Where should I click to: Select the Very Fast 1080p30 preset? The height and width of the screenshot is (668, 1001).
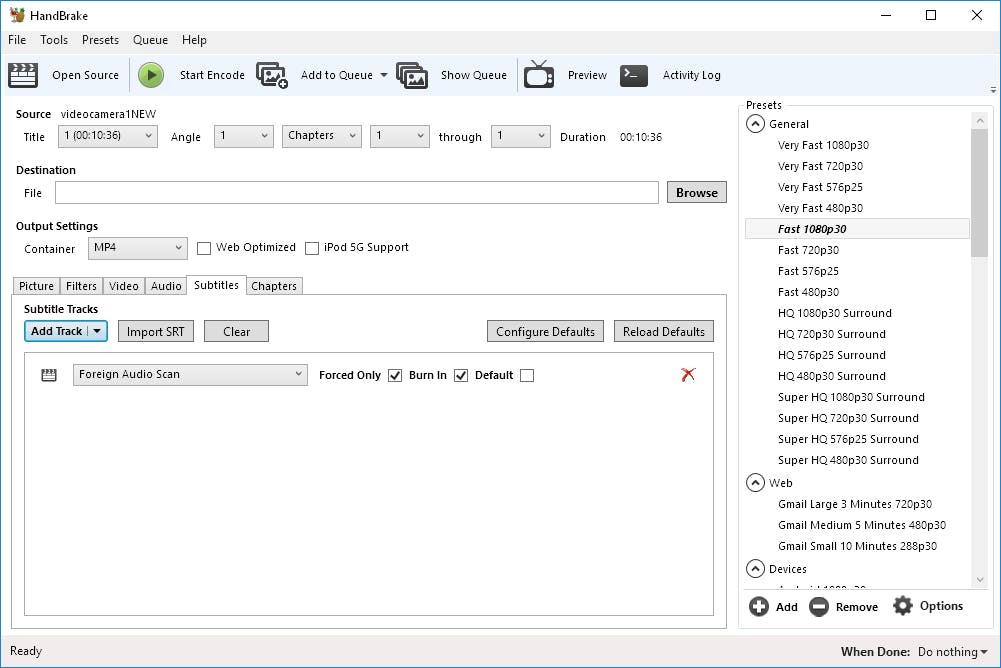point(823,145)
